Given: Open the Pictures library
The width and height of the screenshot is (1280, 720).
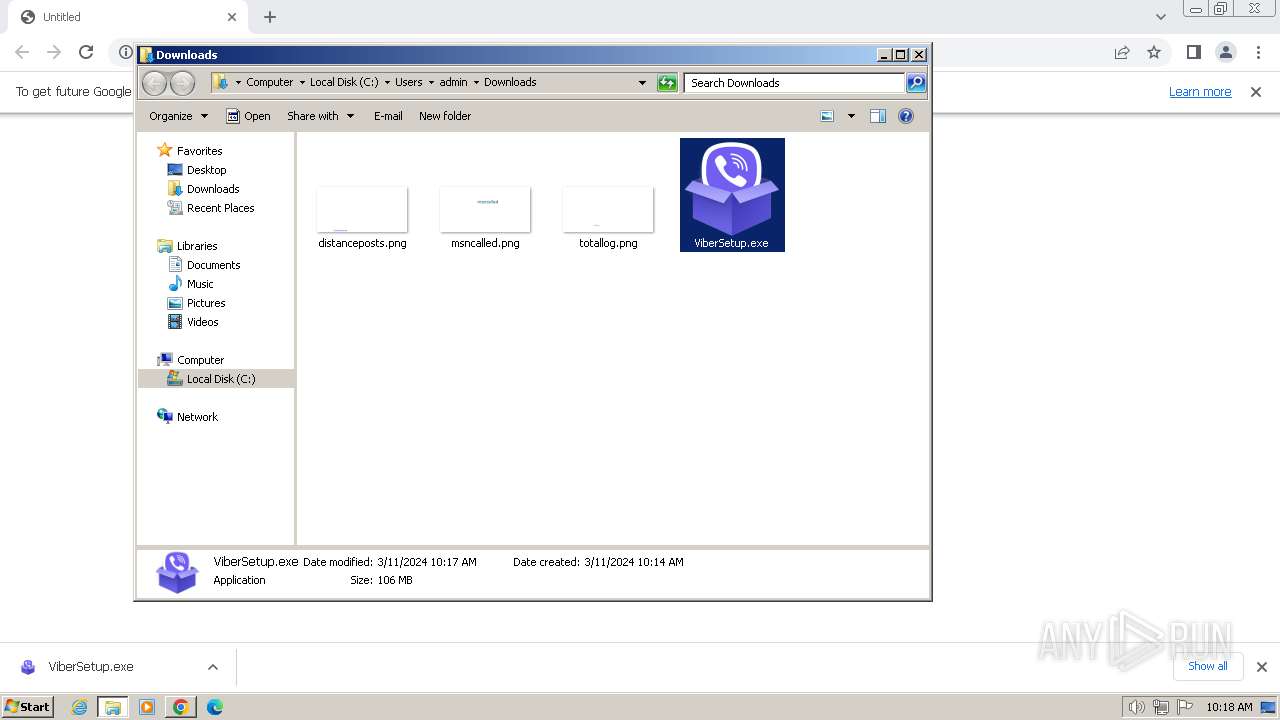Looking at the screenshot, I should (x=206, y=303).
